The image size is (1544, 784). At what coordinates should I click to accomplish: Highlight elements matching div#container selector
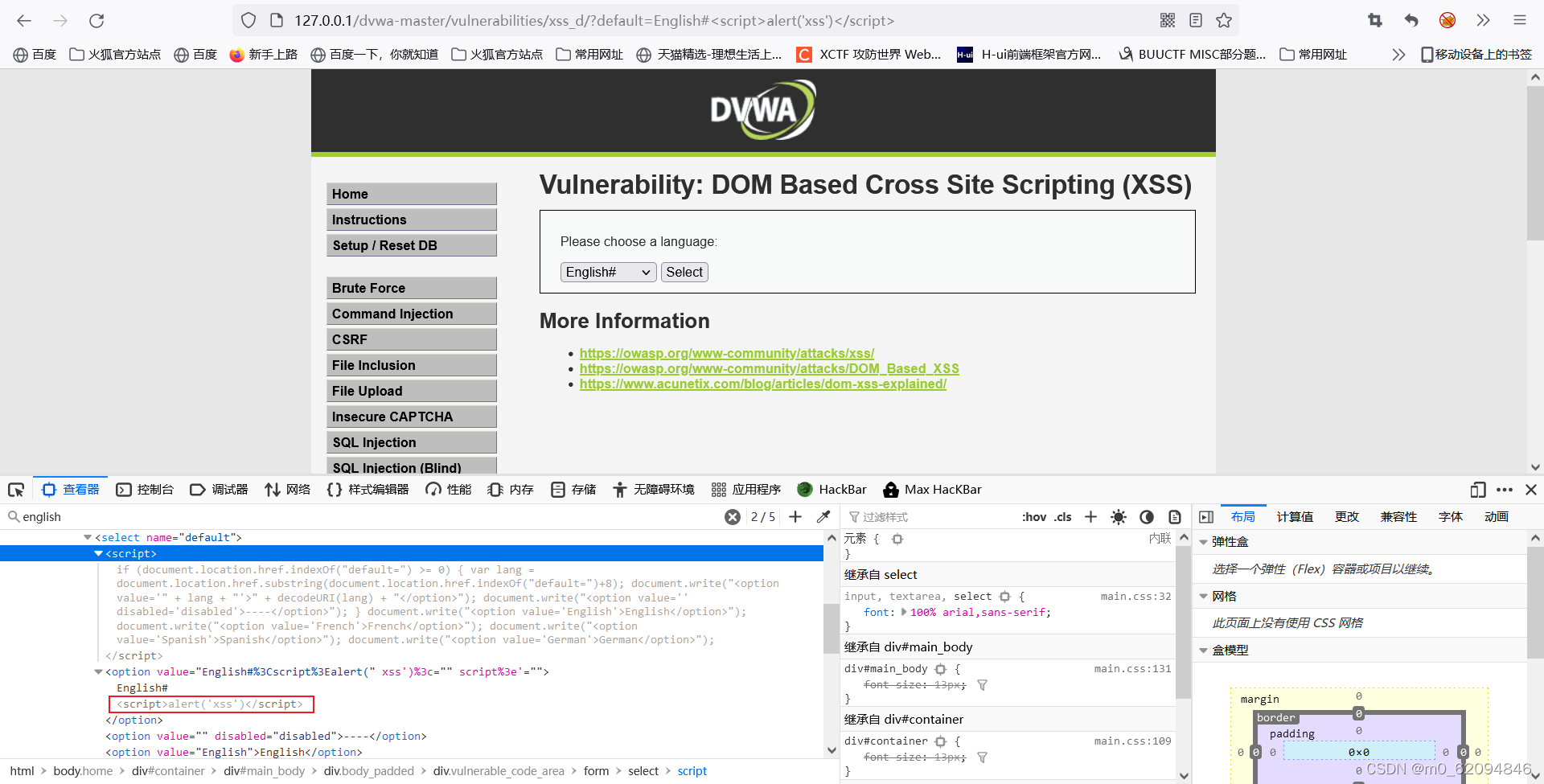pyautogui.click(x=940, y=741)
